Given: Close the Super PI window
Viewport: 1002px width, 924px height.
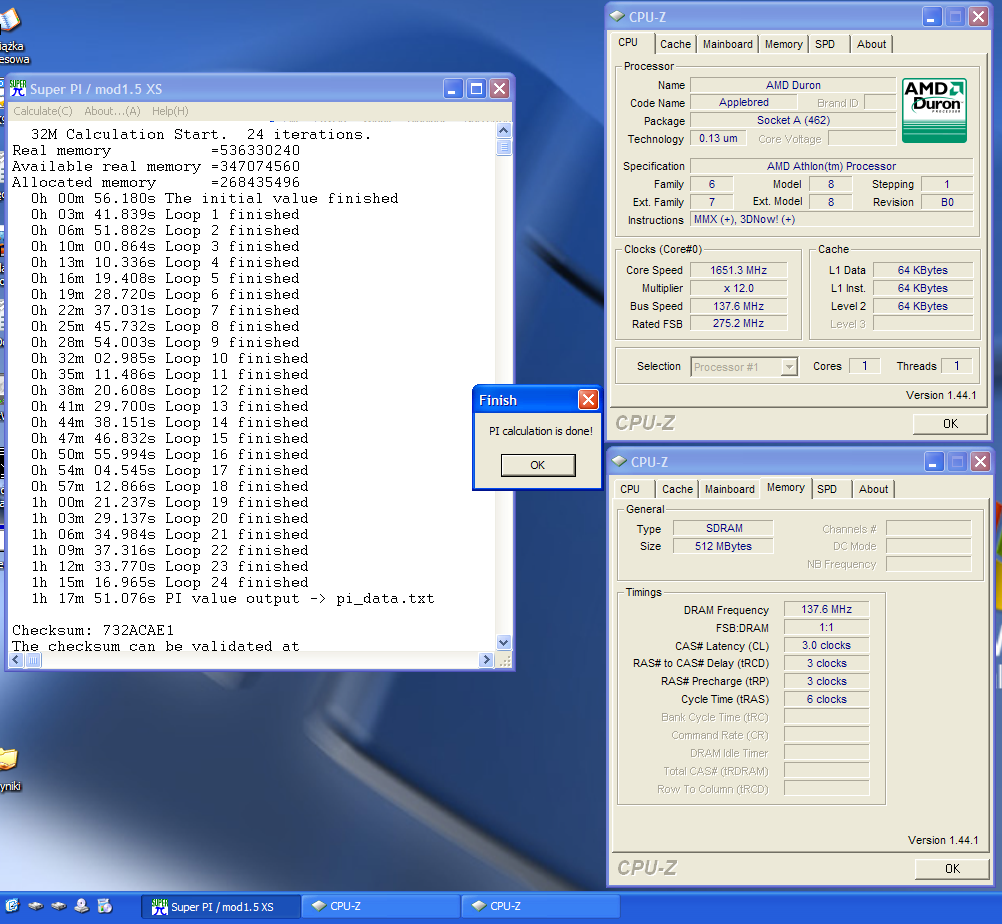Looking at the screenshot, I should 500,89.
